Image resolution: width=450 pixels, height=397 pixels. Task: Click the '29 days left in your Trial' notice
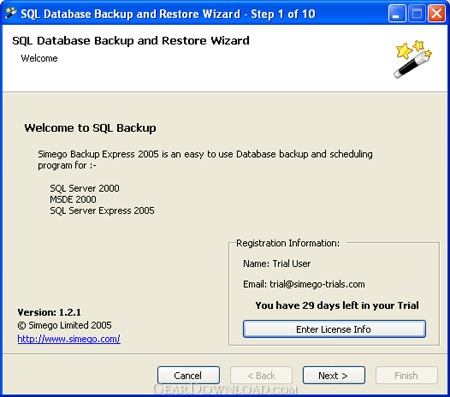tap(337, 305)
